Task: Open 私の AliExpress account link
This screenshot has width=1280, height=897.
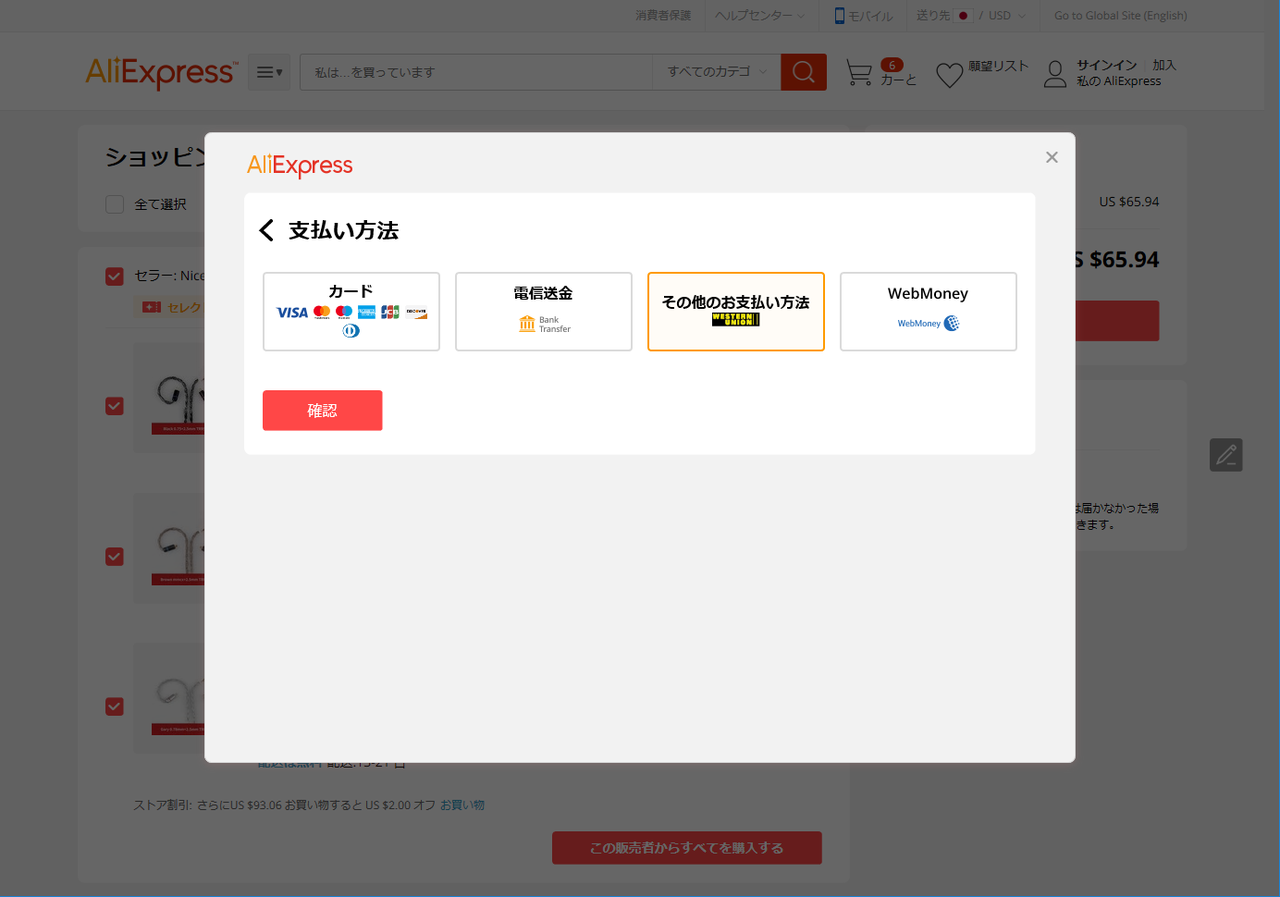Action: click(1119, 81)
